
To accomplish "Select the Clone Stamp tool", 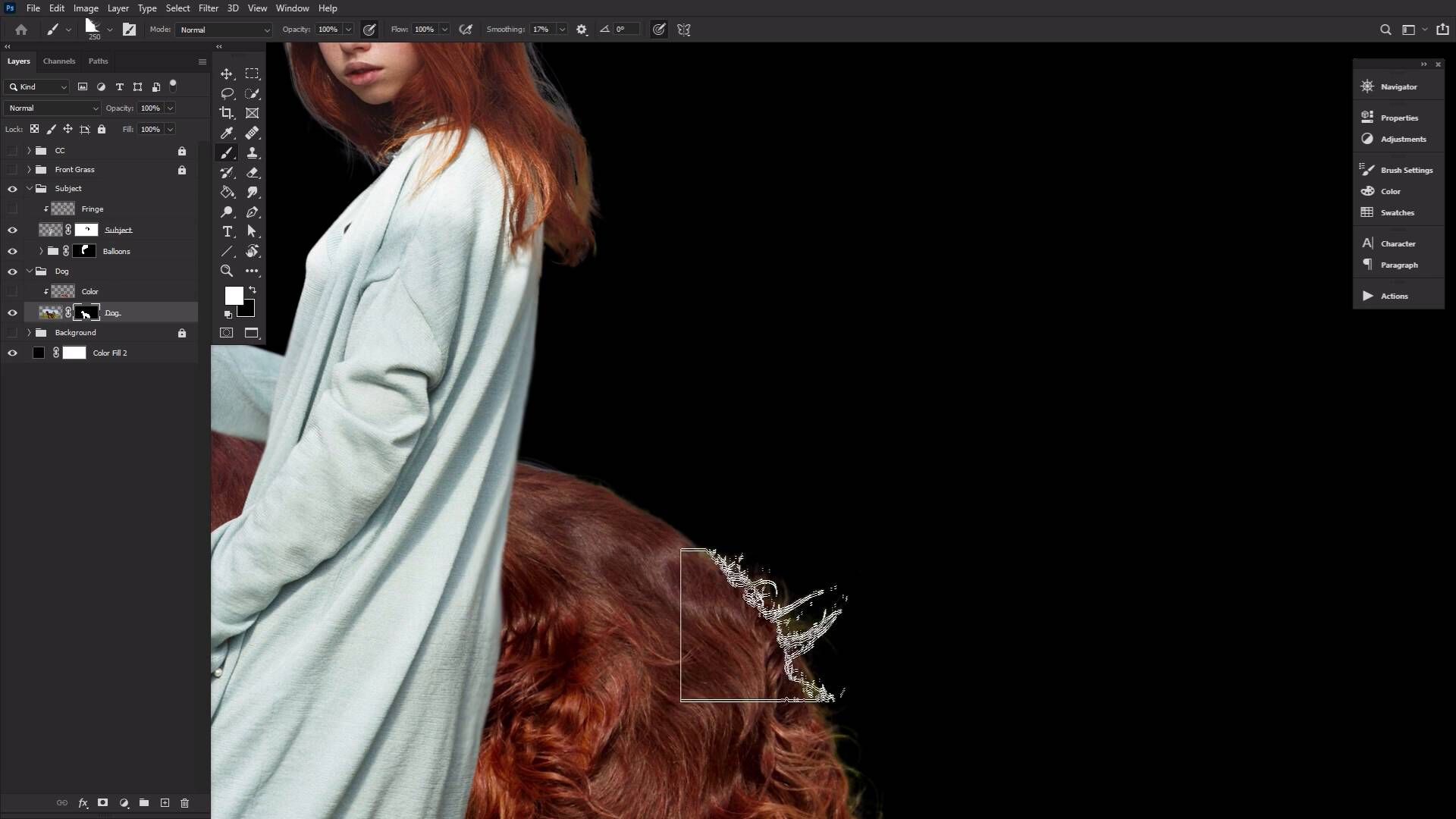I will point(253,152).
